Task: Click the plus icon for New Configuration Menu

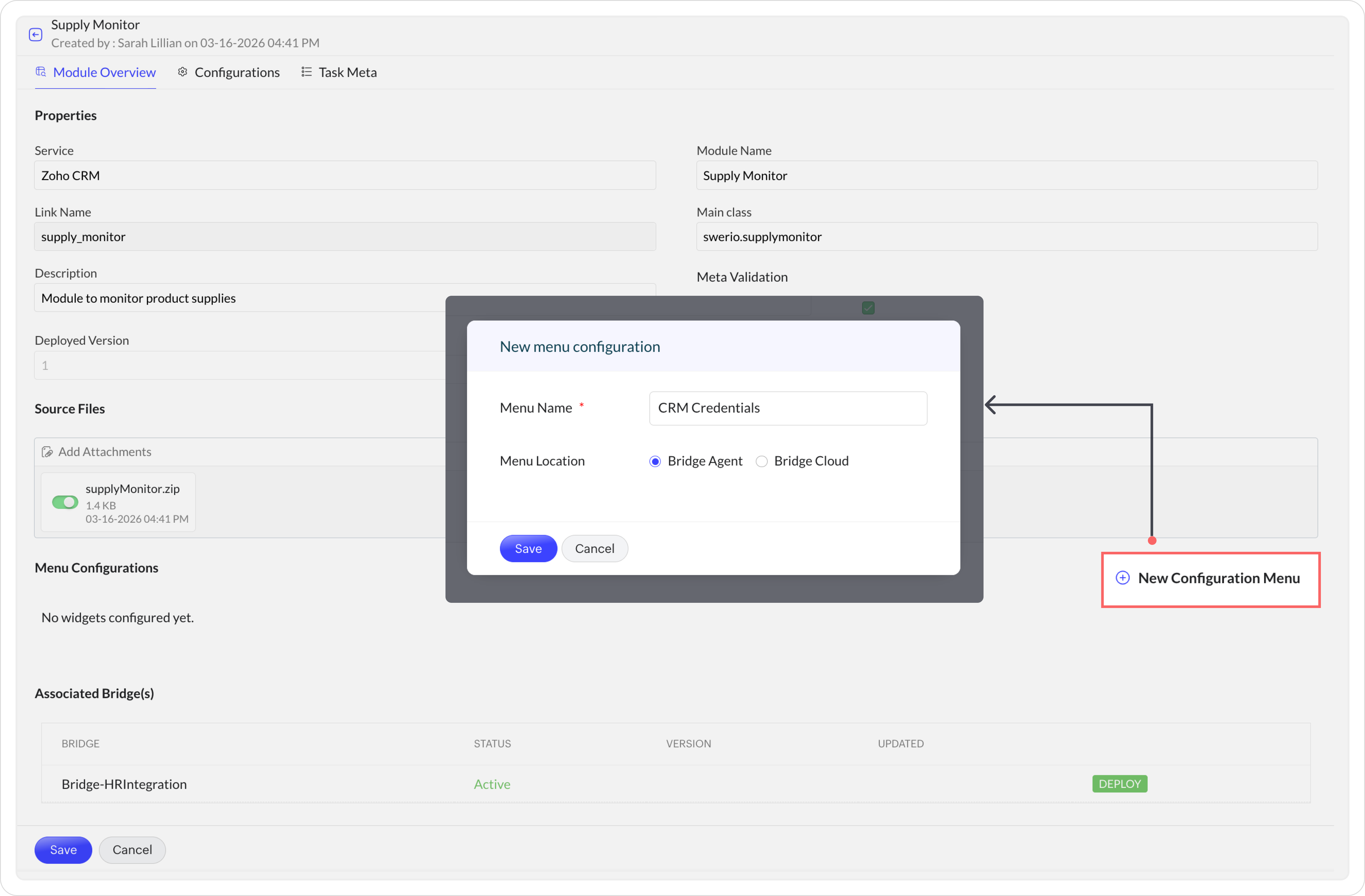Action: coord(1123,577)
